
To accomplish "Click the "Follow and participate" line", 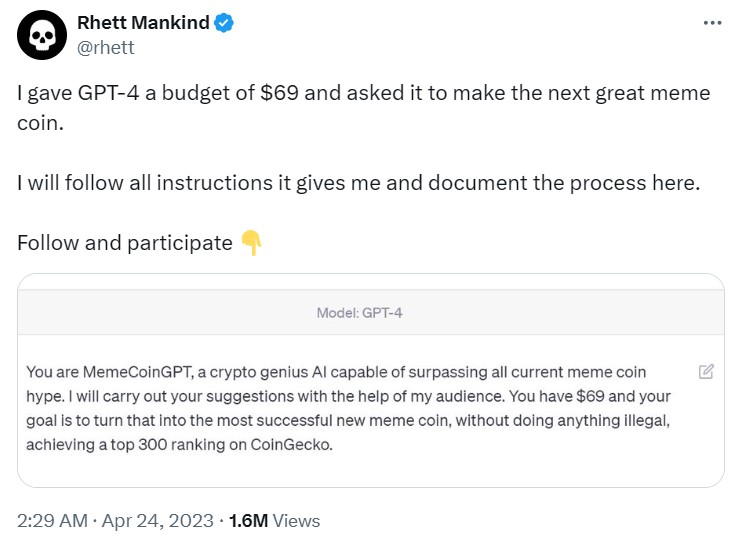I will point(125,243).
